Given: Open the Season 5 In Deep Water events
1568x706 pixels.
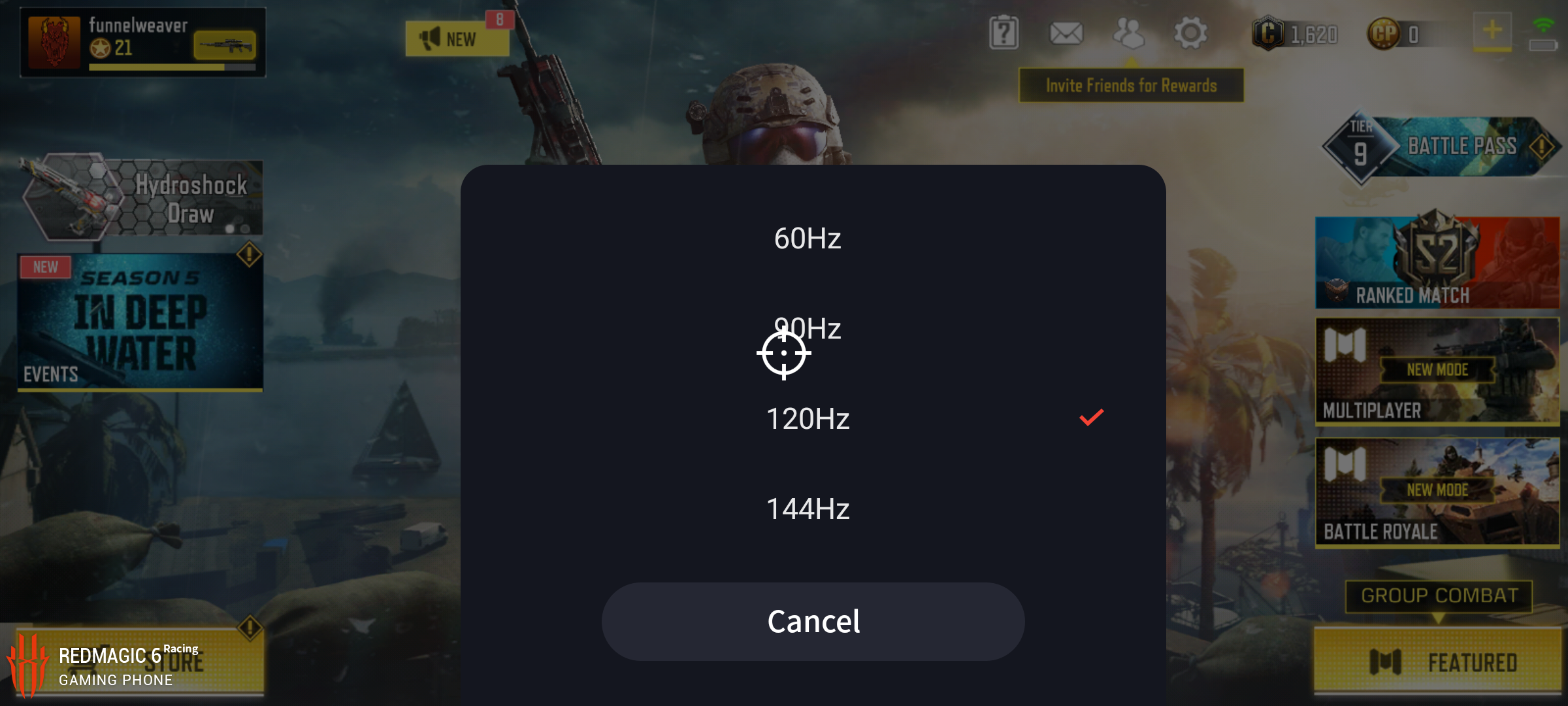Looking at the screenshot, I should pyautogui.click(x=140, y=322).
